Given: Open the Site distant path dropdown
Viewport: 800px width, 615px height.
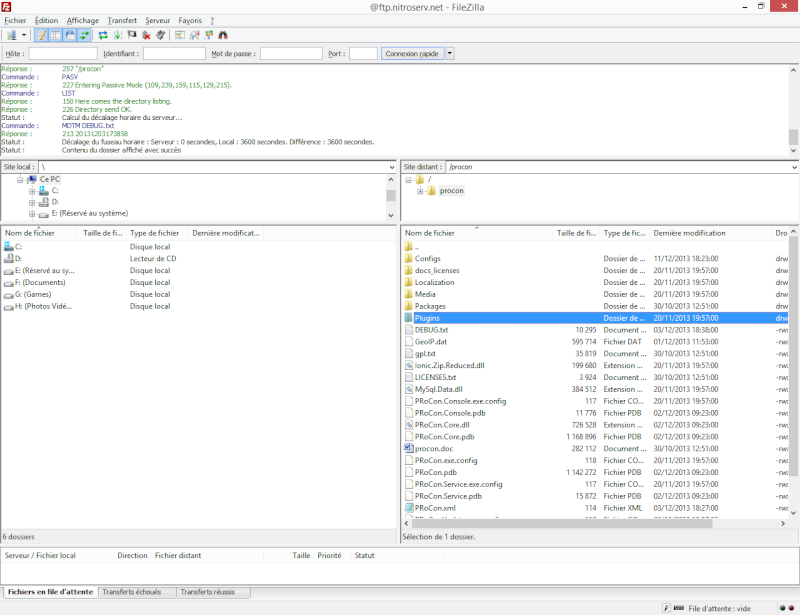Looking at the screenshot, I should point(794,167).
